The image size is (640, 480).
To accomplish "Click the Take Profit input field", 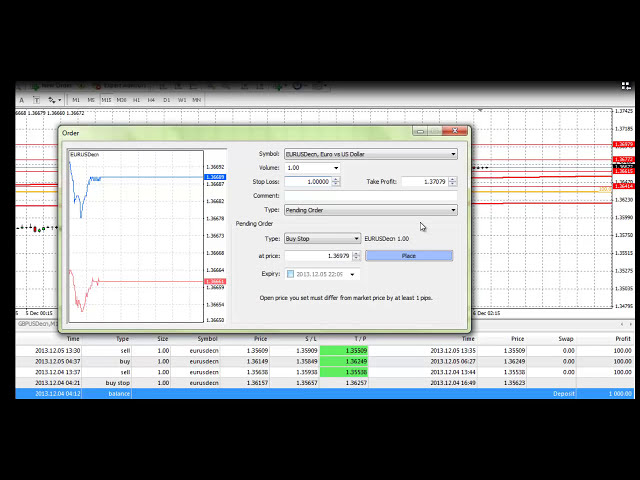I will [425, 182].
